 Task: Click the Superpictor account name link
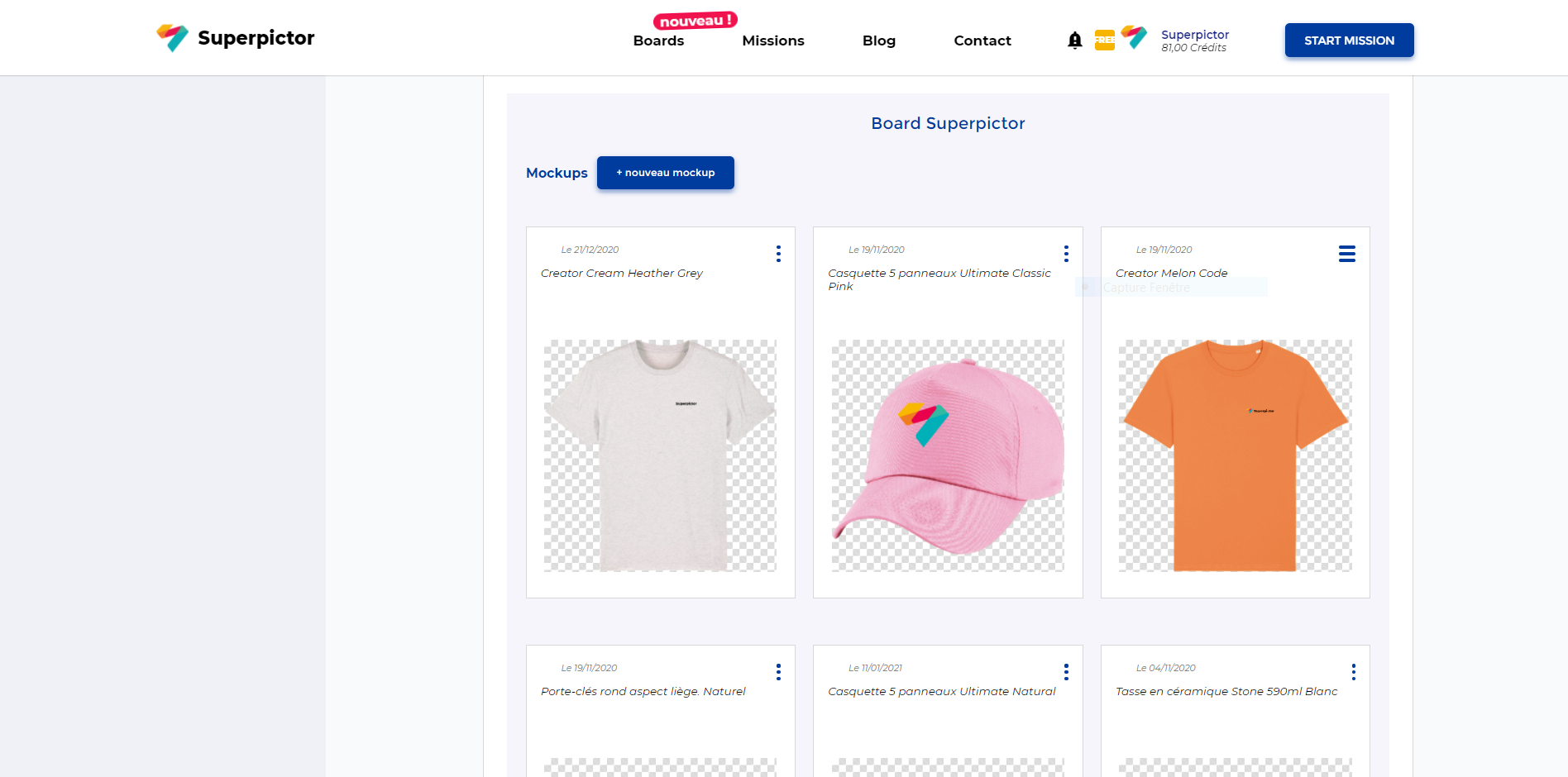pos(1195,34)
